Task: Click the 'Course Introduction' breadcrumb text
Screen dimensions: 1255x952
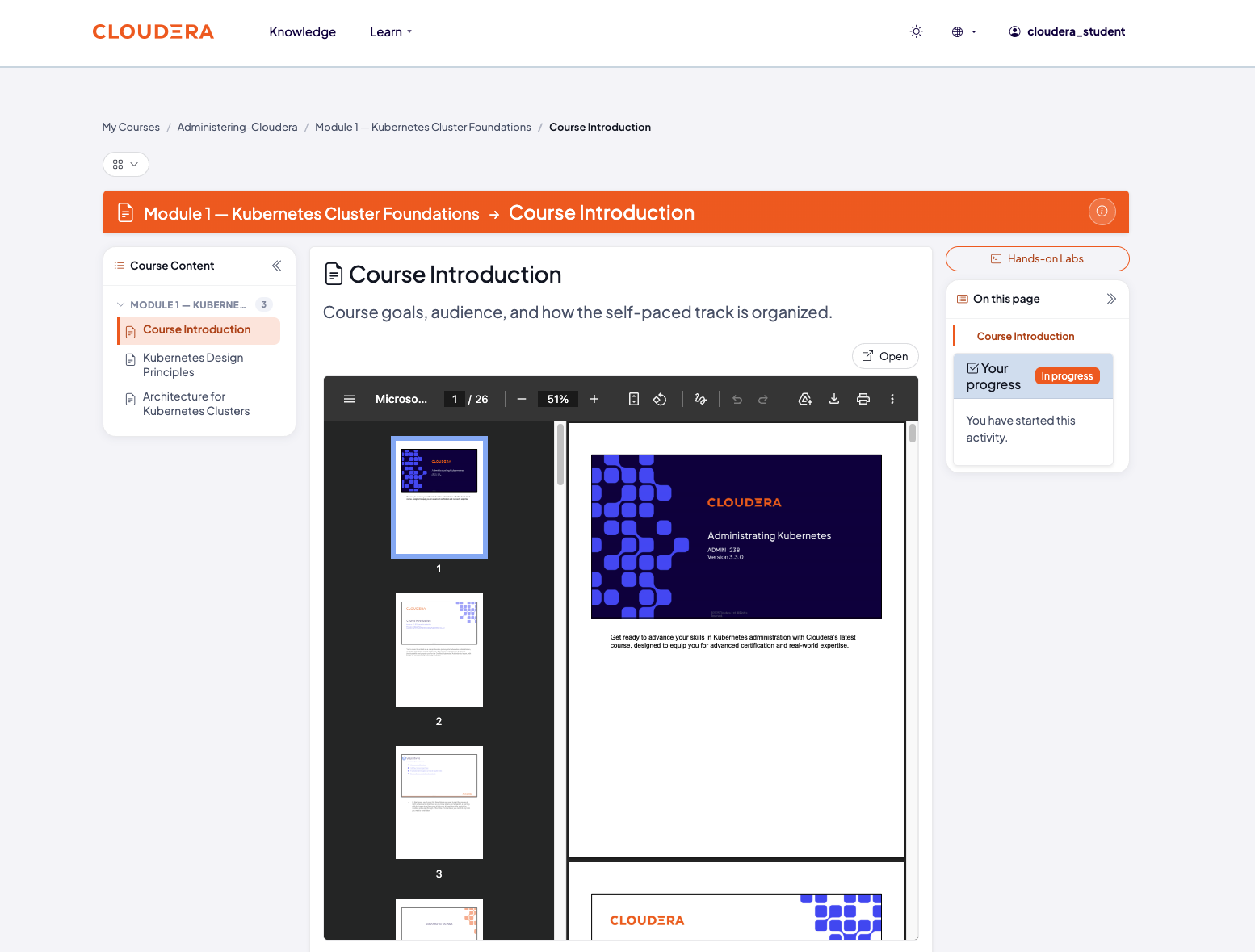Action: tap(600, 127)
